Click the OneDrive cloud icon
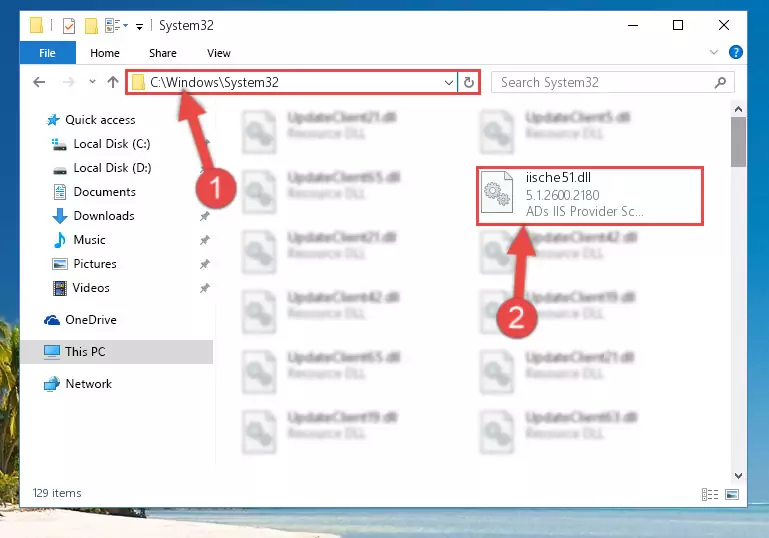The width and height of the screenshot is (769, 538). (52, 320)
